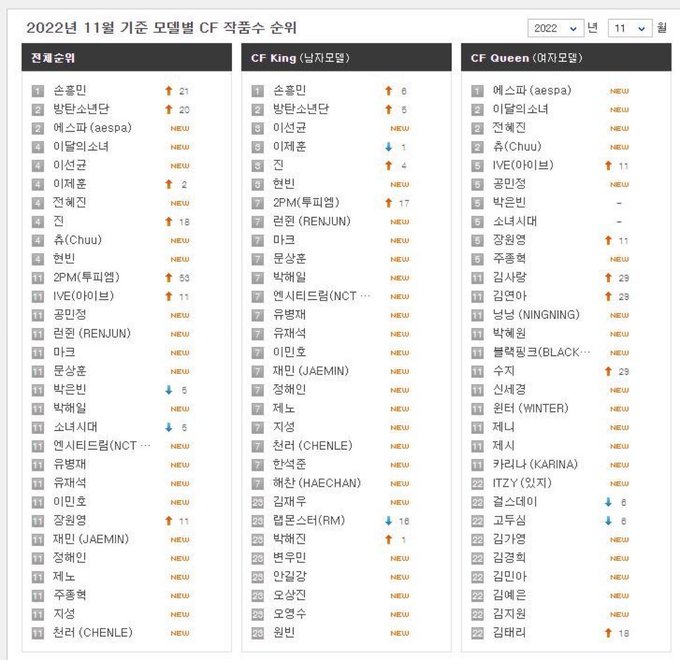Click the up arrow for 박해진 in CF King

point(389,539)
